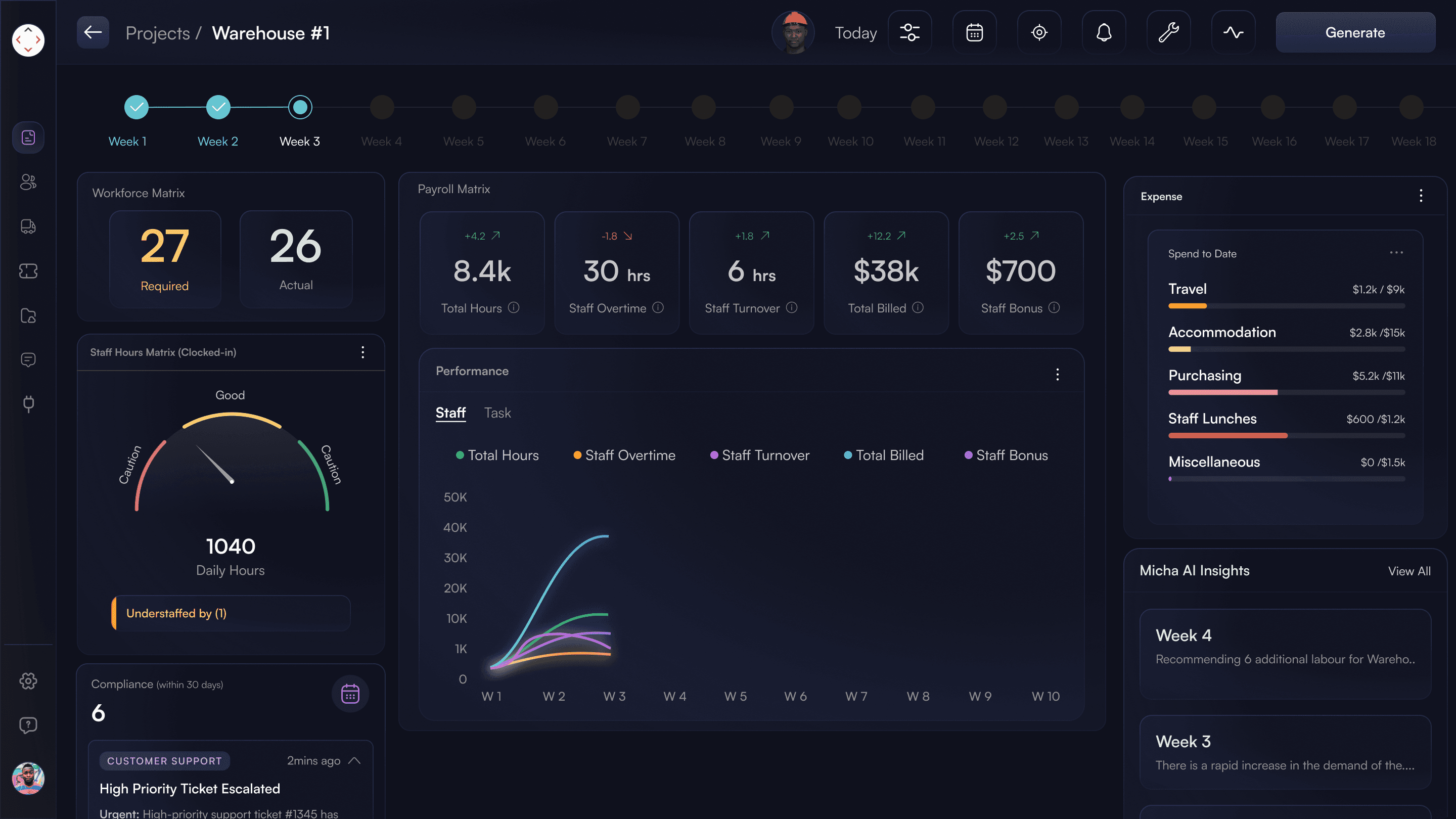The height and width of the screenshot is (819, 1456).
Task: Click the 27 Required workforce card
Action: [165, 259]
